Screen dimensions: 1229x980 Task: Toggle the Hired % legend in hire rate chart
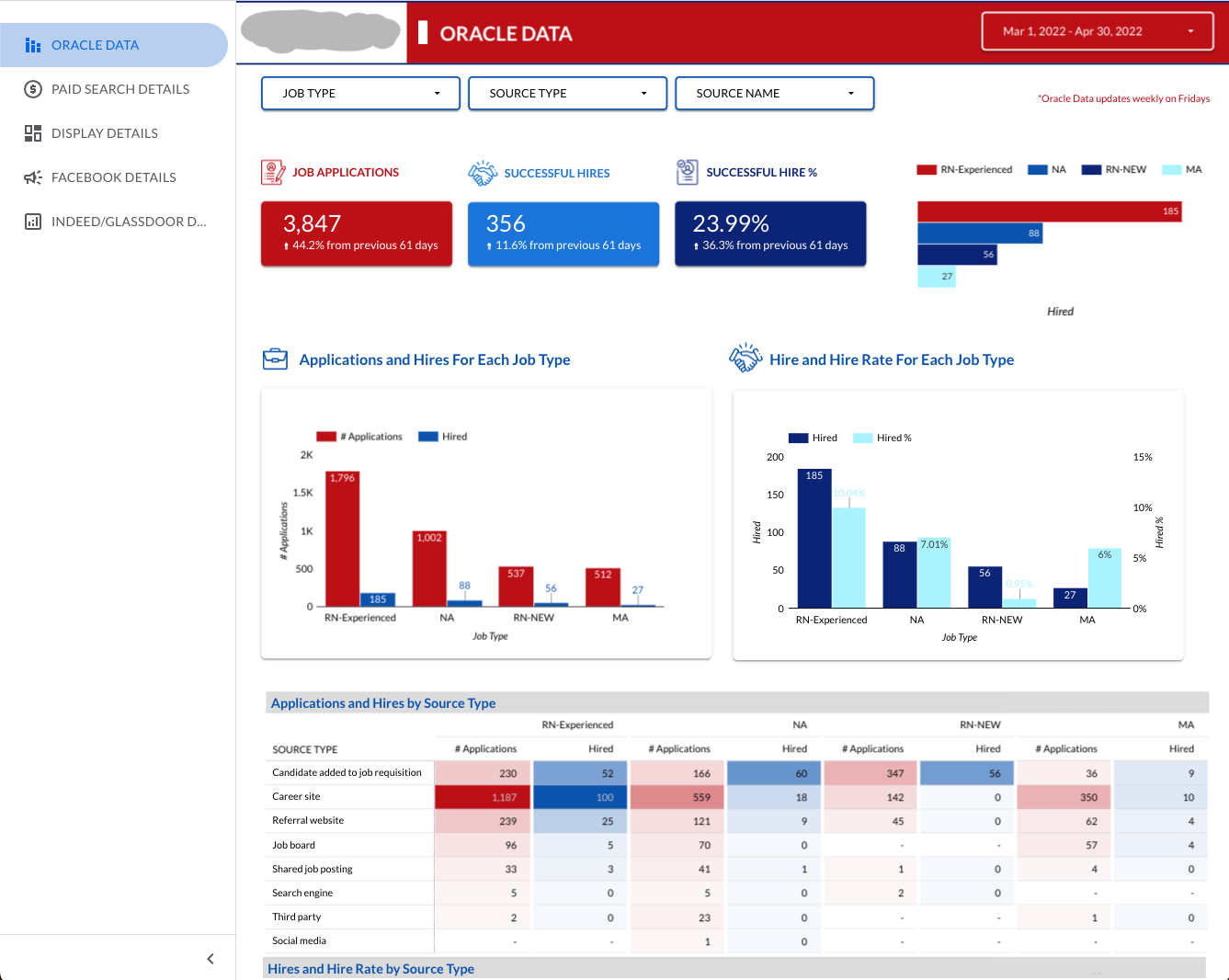882,437
